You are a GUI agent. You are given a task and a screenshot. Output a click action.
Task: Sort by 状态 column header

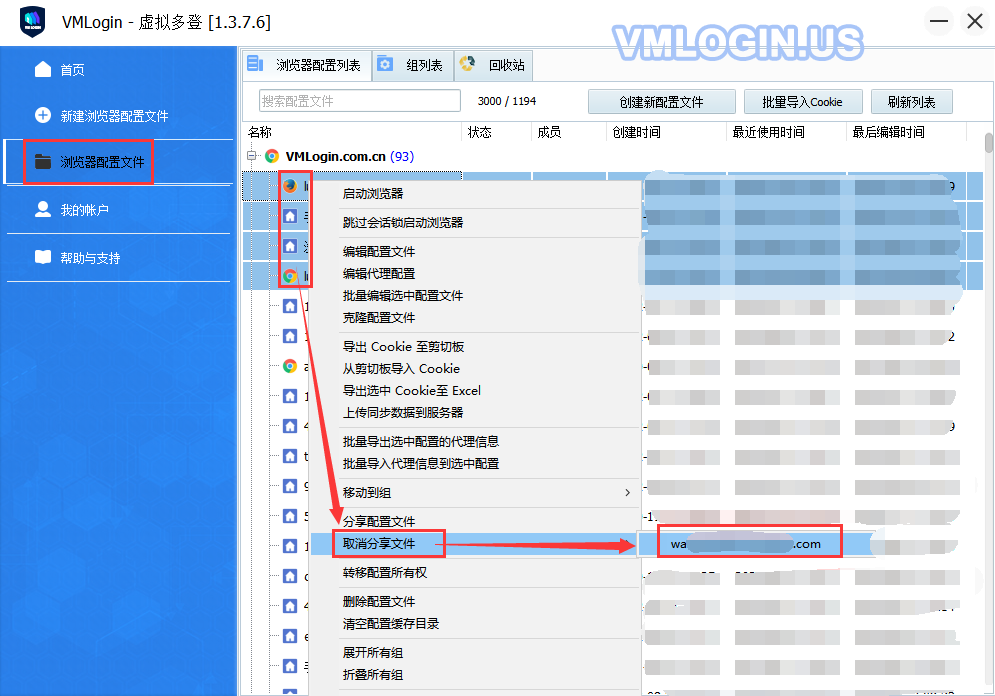(480, 133)
